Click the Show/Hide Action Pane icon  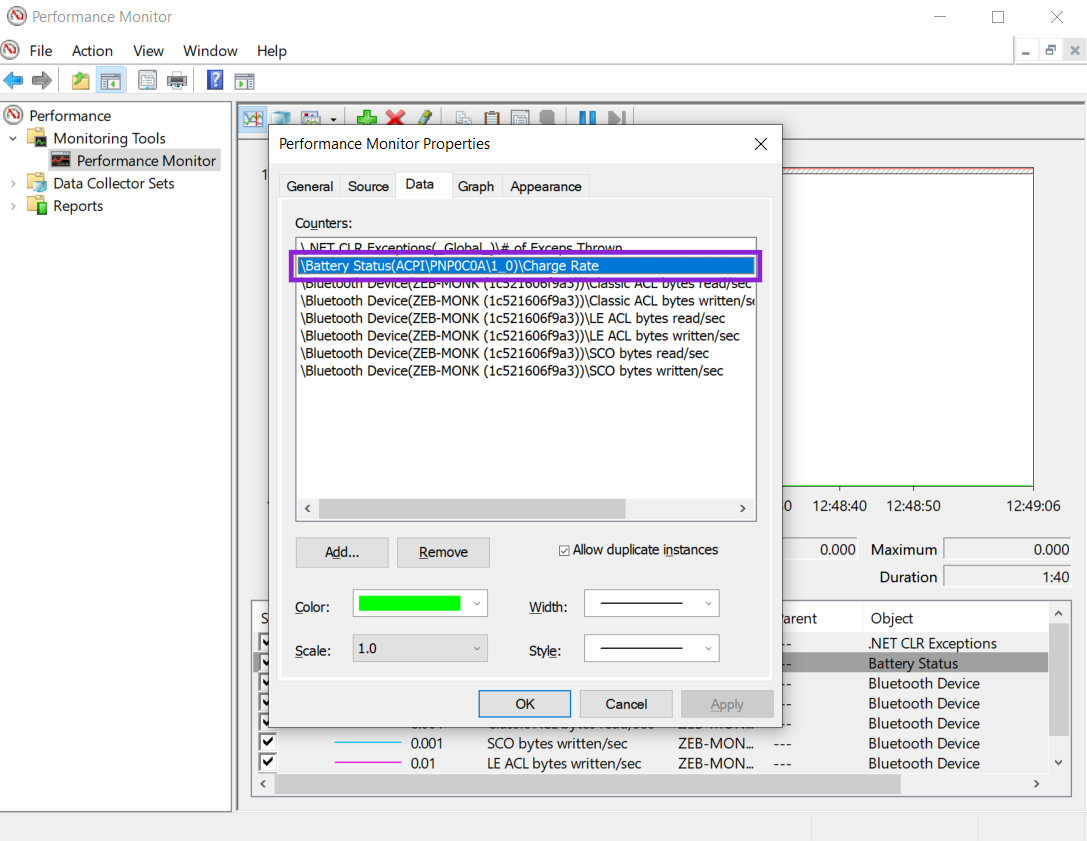tap(244, 81)
